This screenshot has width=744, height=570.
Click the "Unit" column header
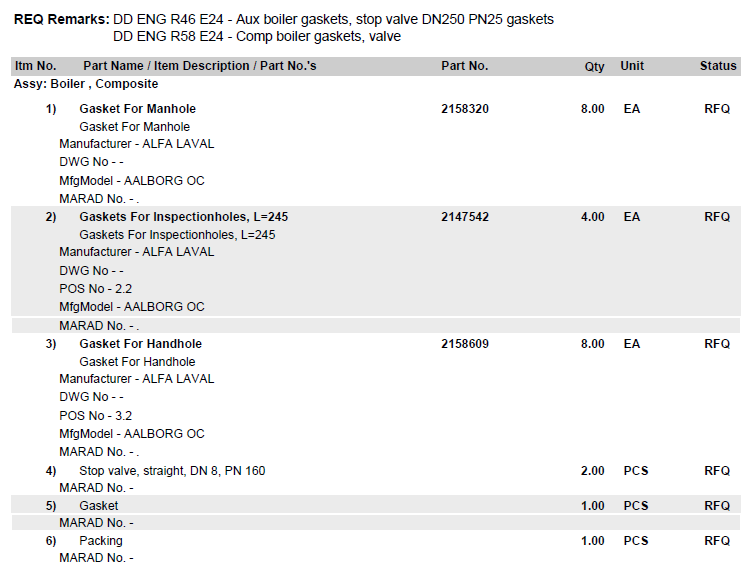632,66
